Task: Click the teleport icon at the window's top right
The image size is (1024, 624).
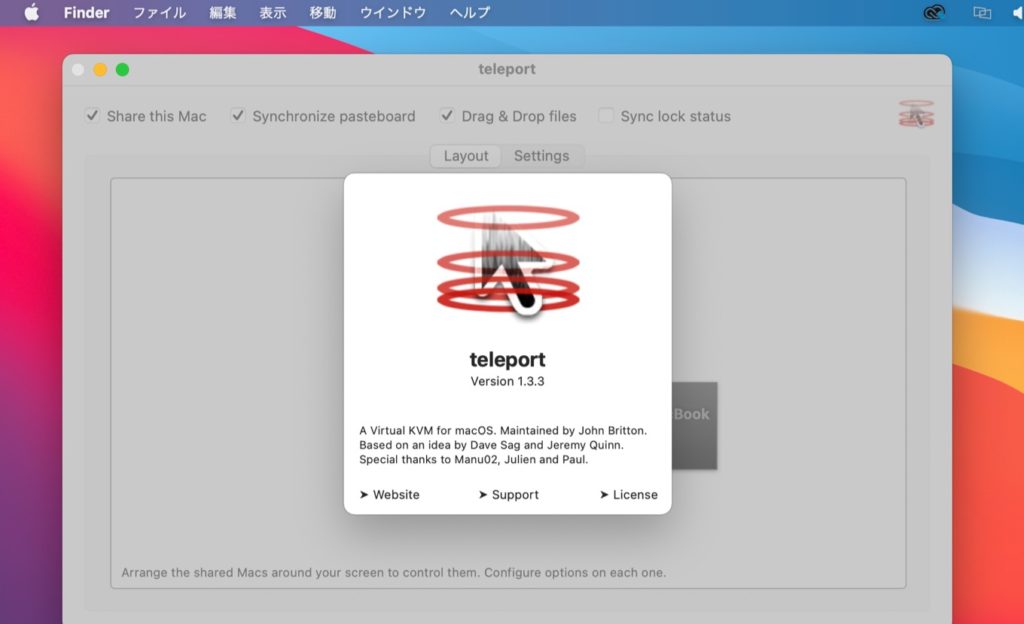Action: coord(916,115)
